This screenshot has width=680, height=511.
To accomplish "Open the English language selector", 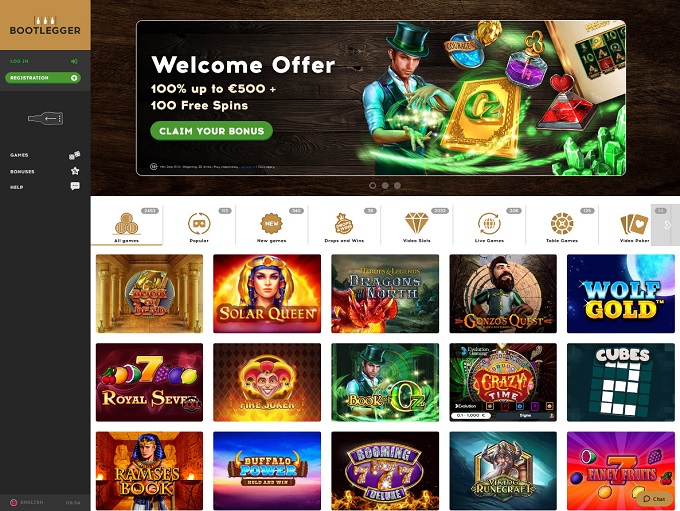I will point(27,502).
